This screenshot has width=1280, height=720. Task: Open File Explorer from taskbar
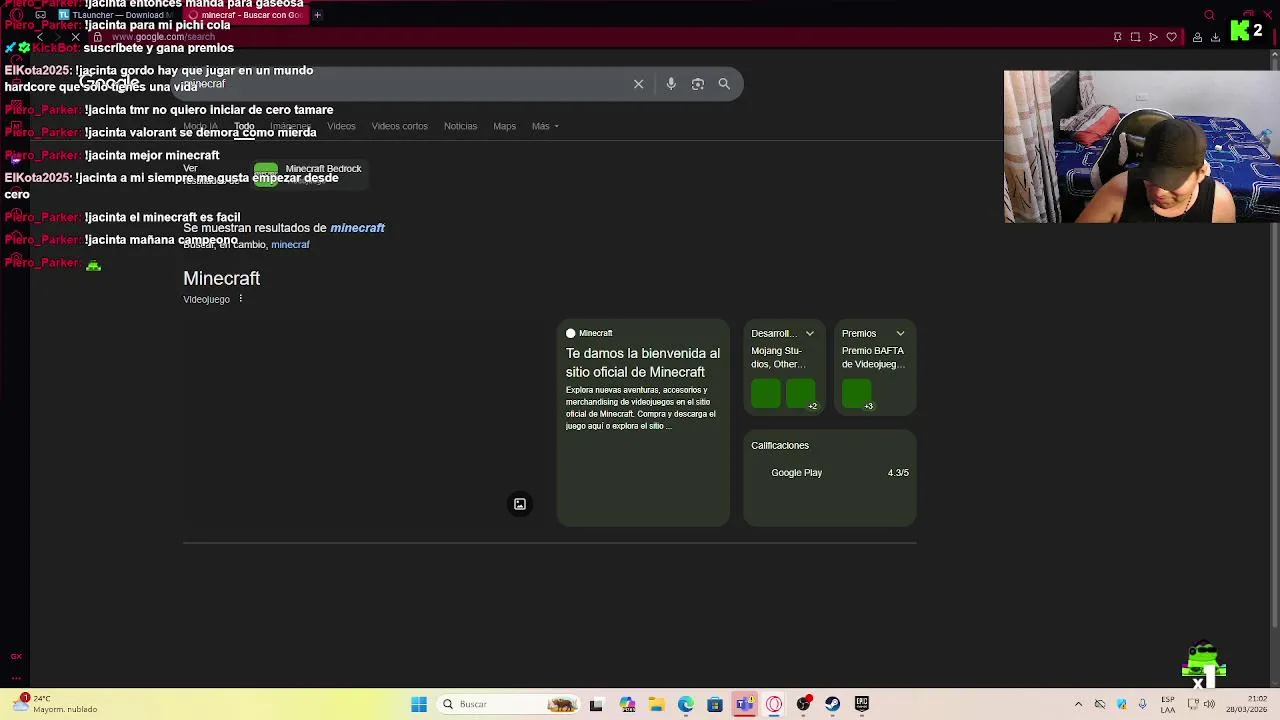pyautogui.click(x=656, y=704)
